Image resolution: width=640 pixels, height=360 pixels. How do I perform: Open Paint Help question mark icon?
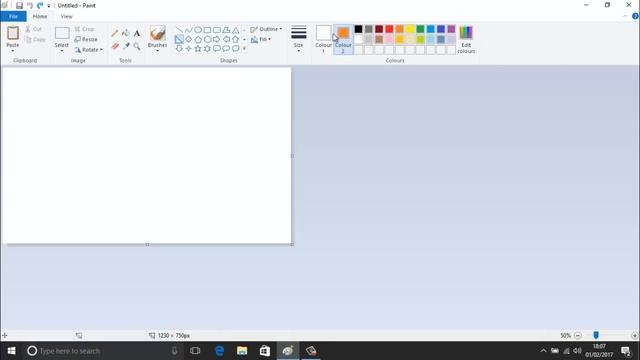(635, 16)
